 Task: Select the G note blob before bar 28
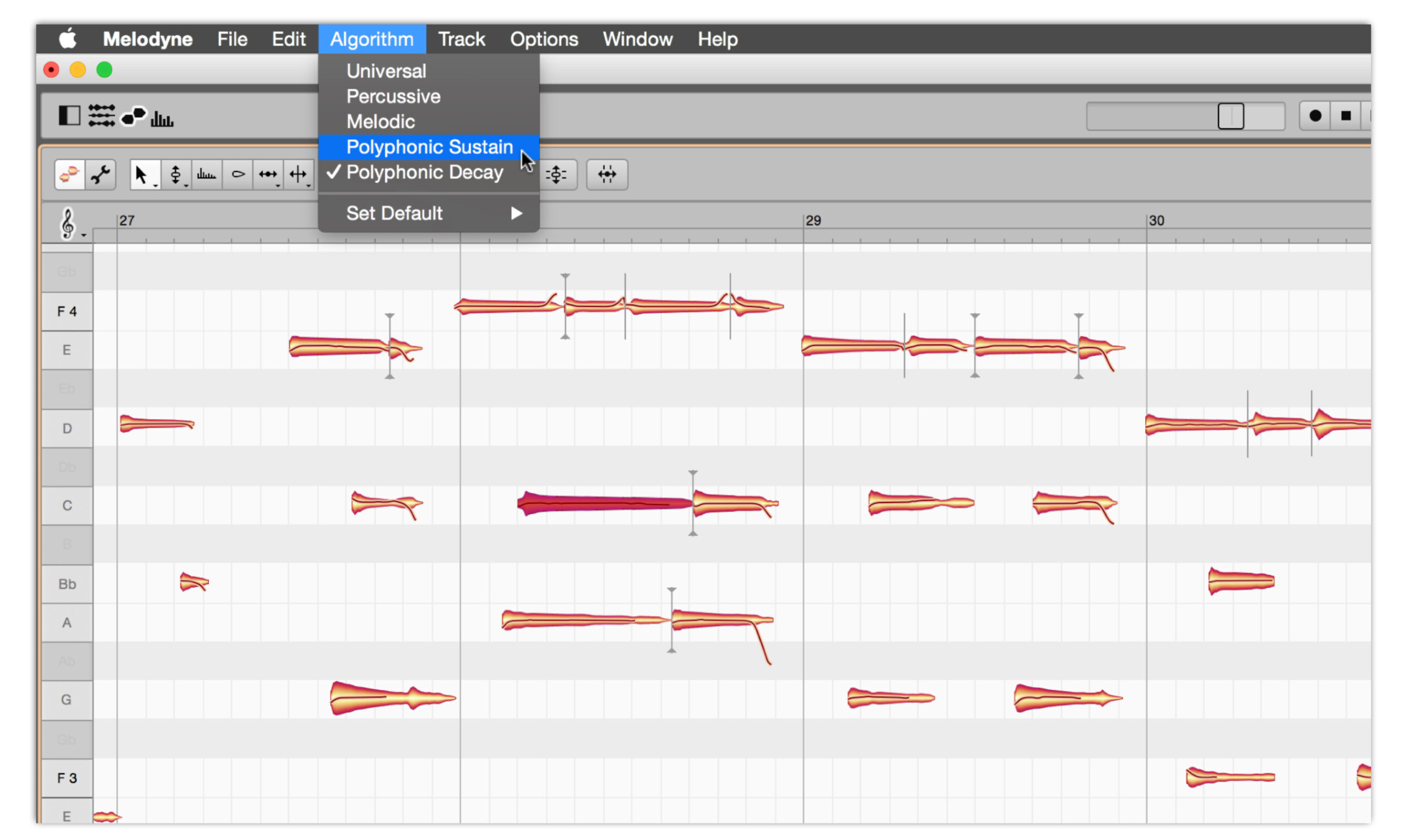click(392, 699)
